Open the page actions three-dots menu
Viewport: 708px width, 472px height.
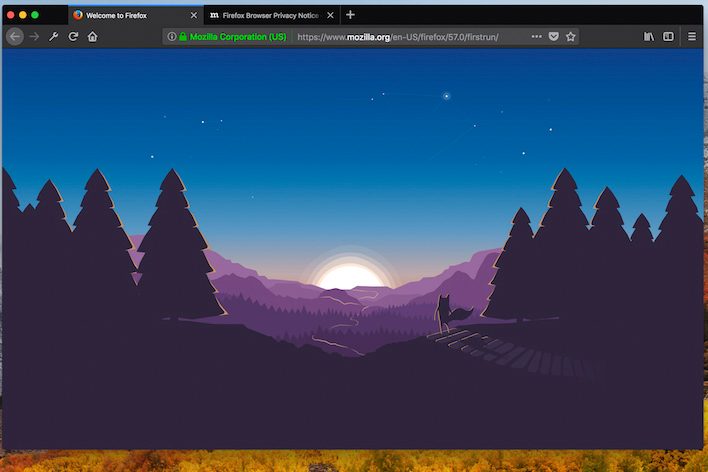[x=536, y=37]
